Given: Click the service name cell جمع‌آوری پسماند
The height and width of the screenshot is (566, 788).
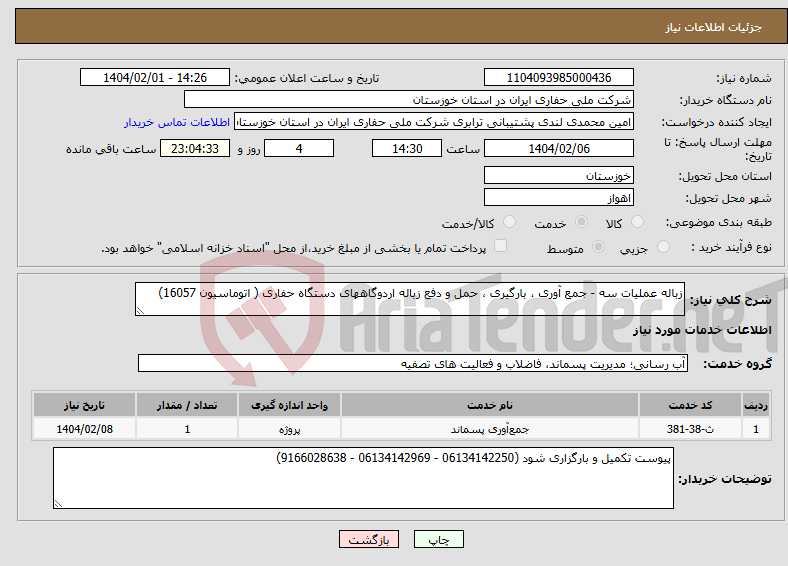Looking at the screenshot, I should point(490,429).
